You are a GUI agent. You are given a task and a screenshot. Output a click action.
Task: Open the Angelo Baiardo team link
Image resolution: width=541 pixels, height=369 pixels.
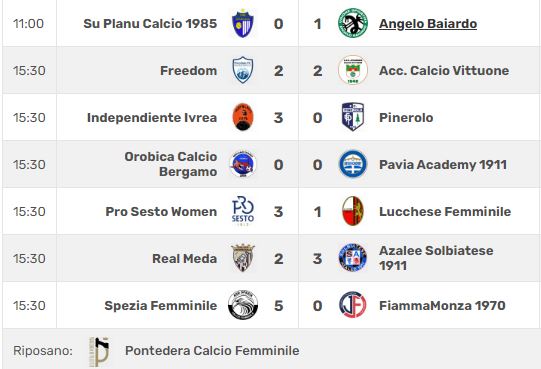(x=428, y=23)
